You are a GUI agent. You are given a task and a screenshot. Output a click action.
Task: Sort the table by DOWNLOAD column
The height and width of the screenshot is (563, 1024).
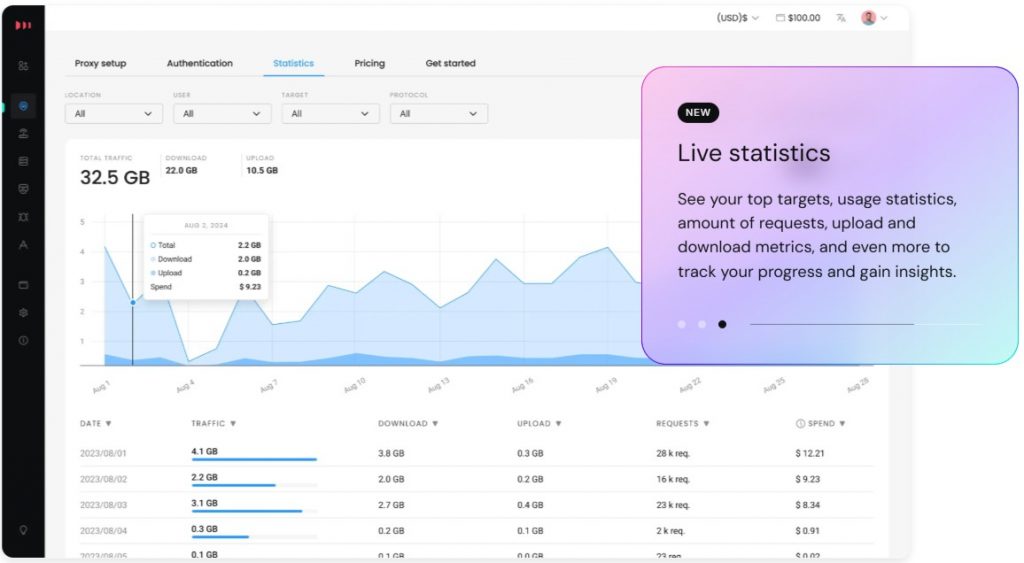click(x=408, y=424)
